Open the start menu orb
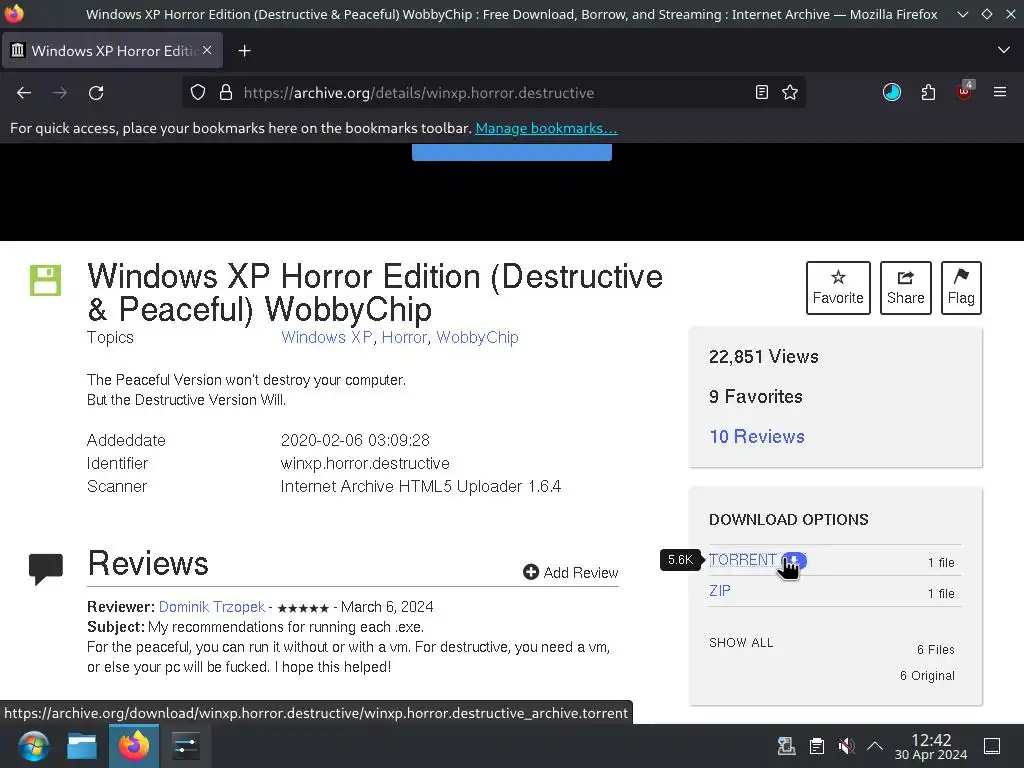The width and height of the screenshot is (1024, 768). tap(33, 746)
